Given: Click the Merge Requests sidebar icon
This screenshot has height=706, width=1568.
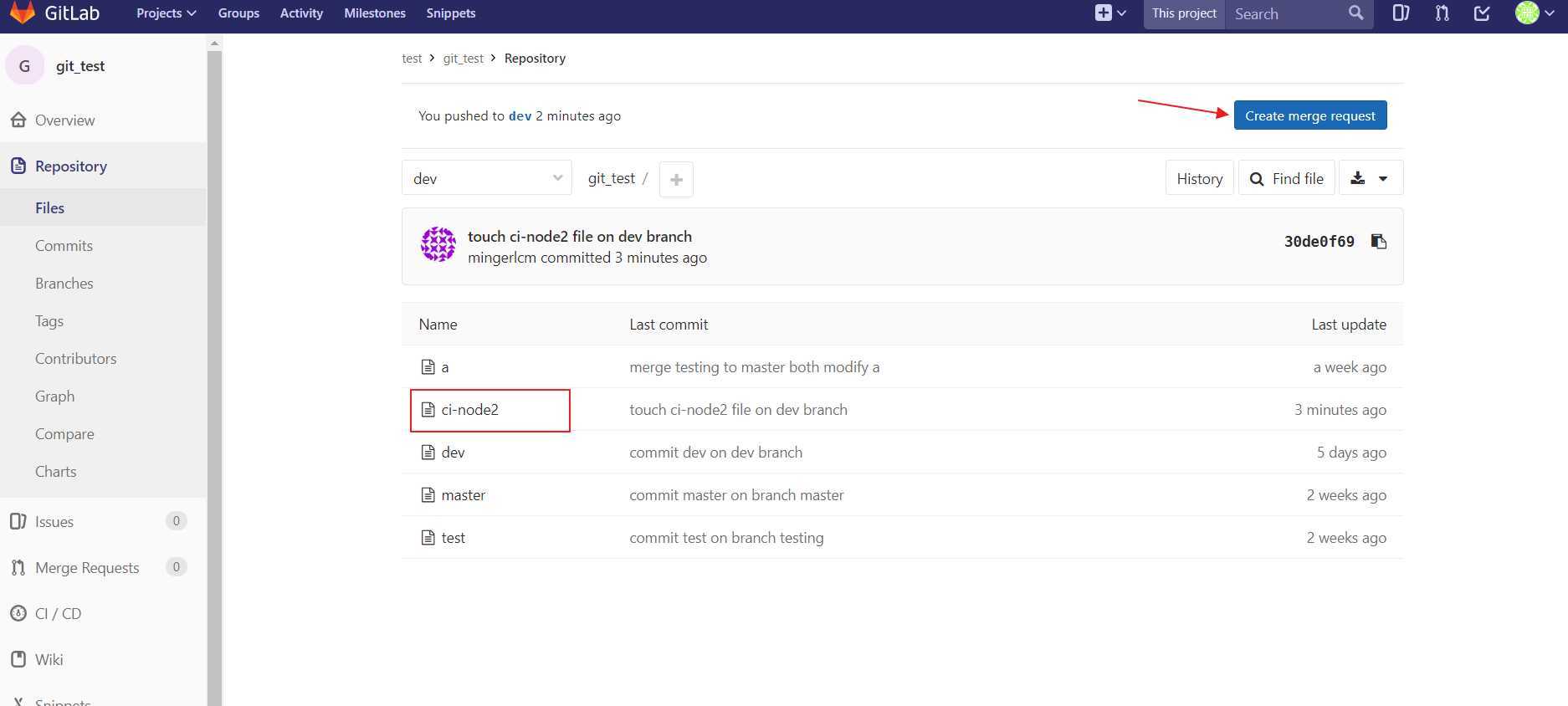Looking at the screenshot, I should coord(18,567).
